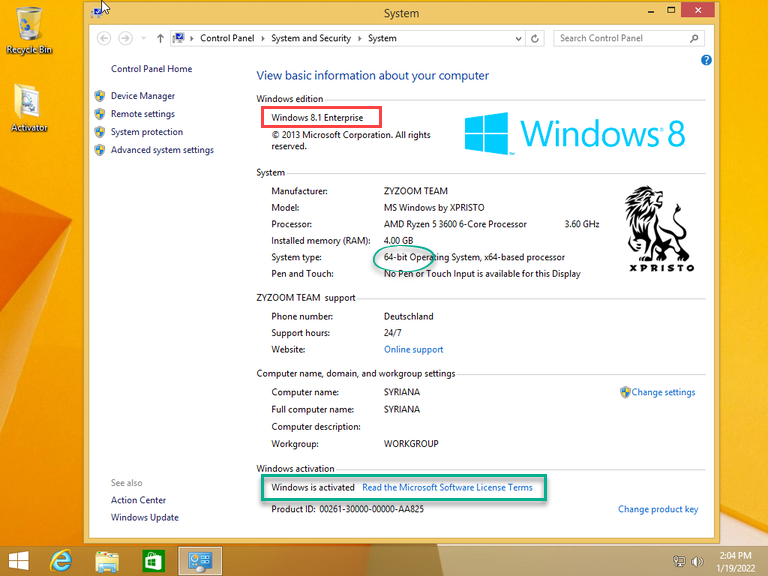Click the XPRISTO lion logo
The image size is (768, 576).
(x=661, y=228)
